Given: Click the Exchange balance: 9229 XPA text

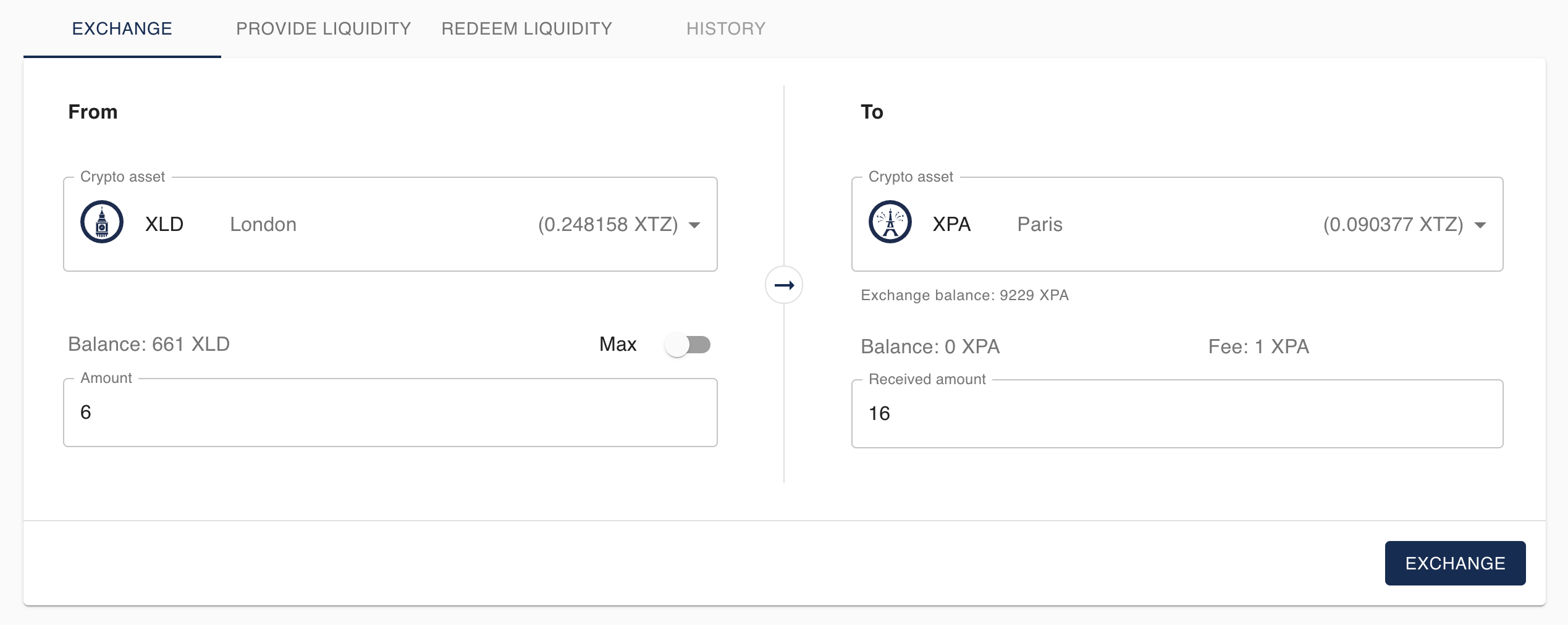Looking at the screenshot, I should point(964,295).
